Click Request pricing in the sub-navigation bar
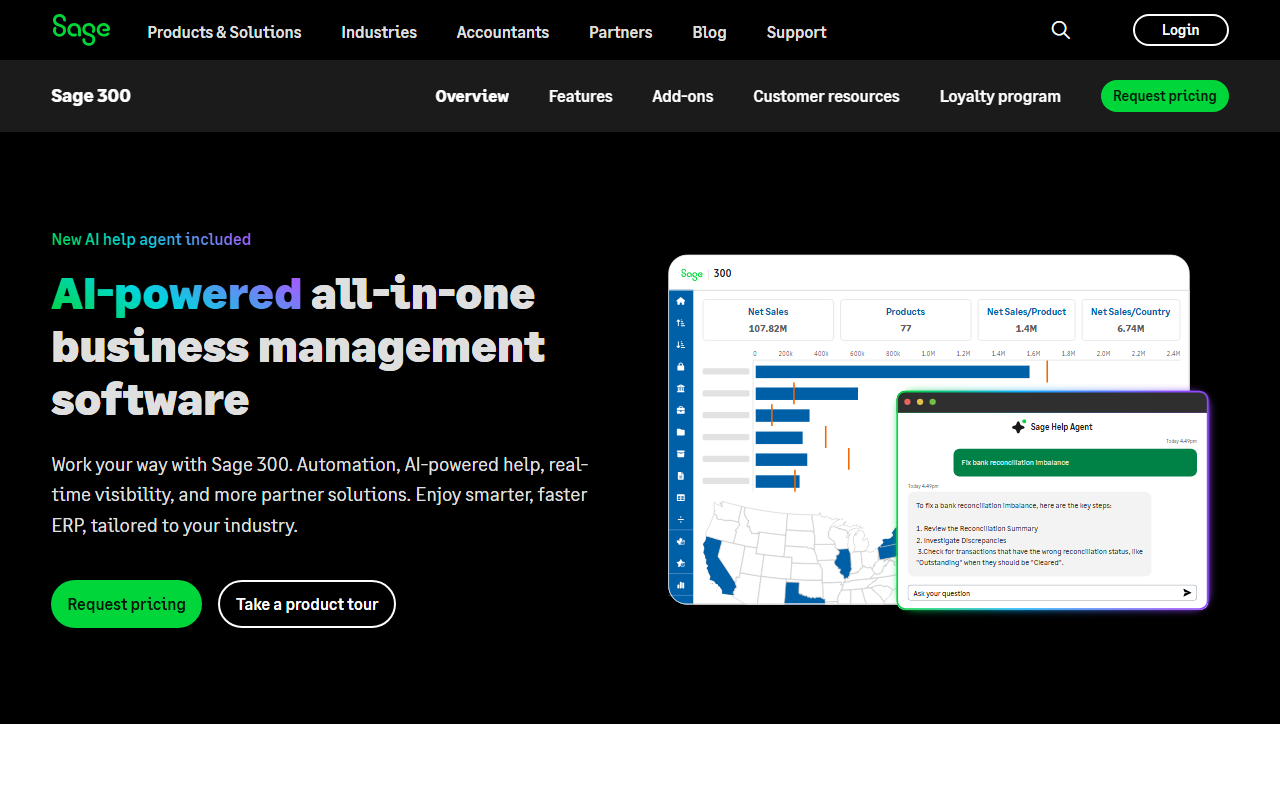The height and width of the screenshot is (800, 1280). [1165, 96]
